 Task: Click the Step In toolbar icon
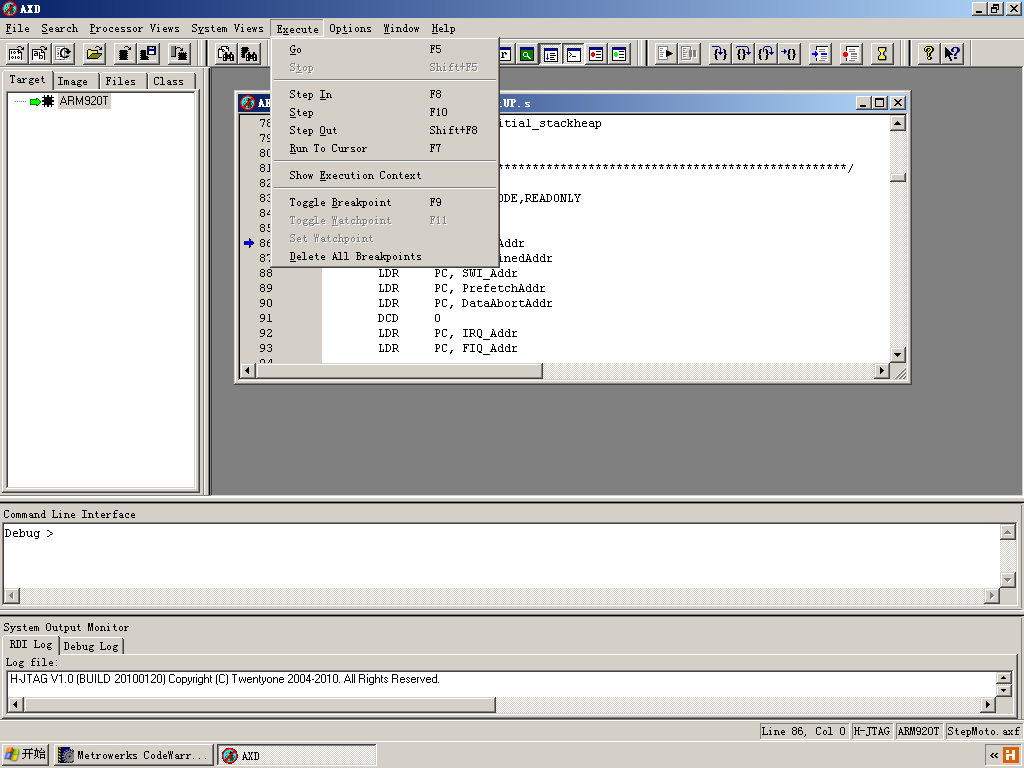[x=720, y=54]
